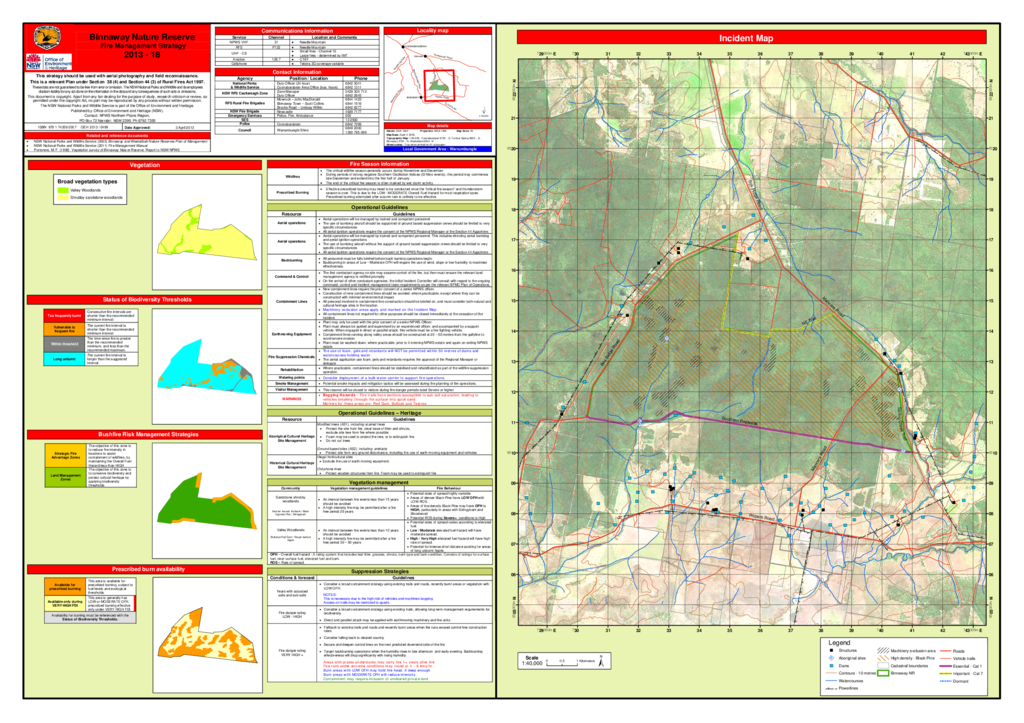Click the Within threshold grey swatch
Image resolution: width=1024 pixels, height=723 pixels.
click(x=64, y=344)
